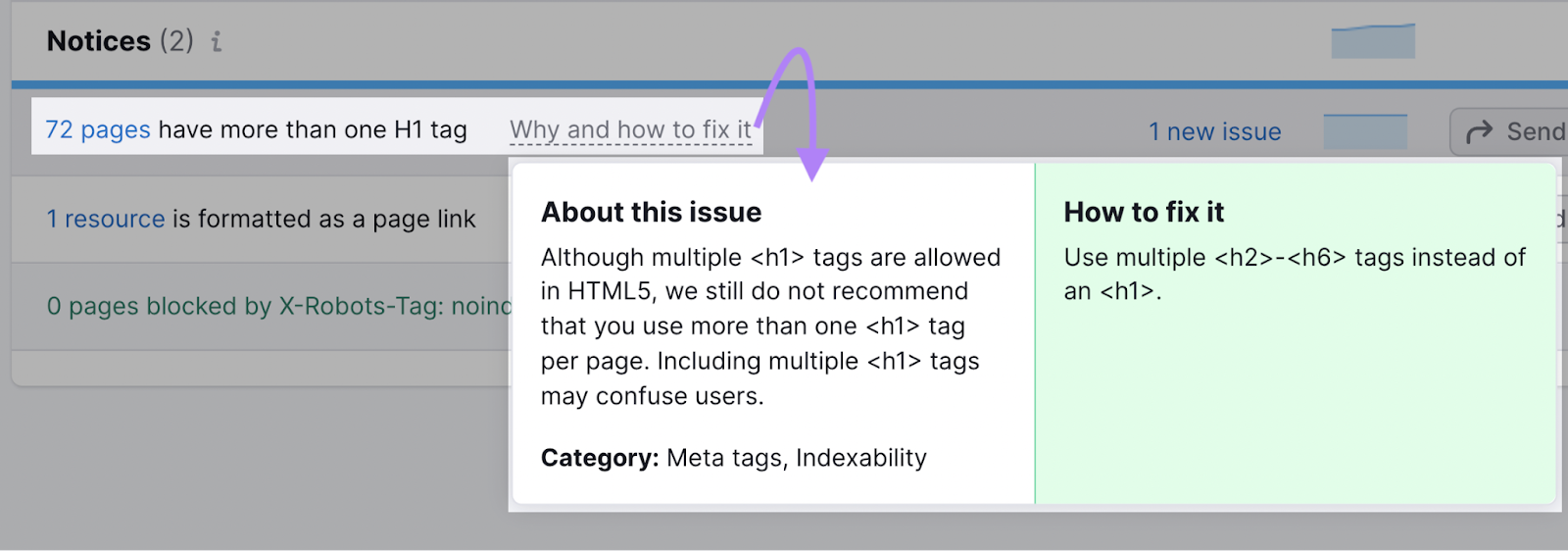Click the info icon beside Notices
1568x551 pixels.
pos(217,41)
